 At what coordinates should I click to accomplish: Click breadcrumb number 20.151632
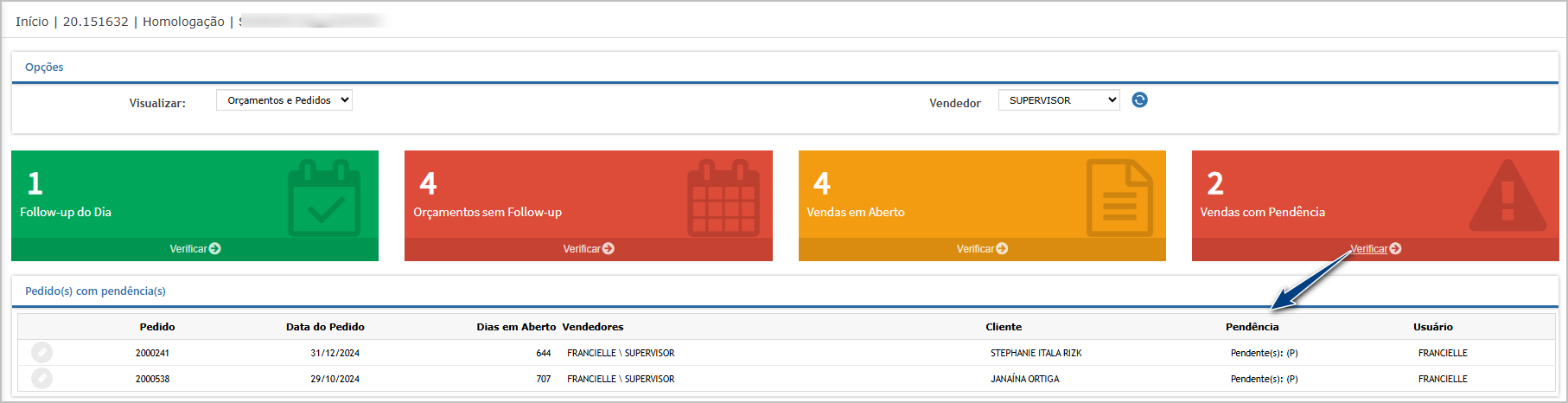tap(95, 22)
